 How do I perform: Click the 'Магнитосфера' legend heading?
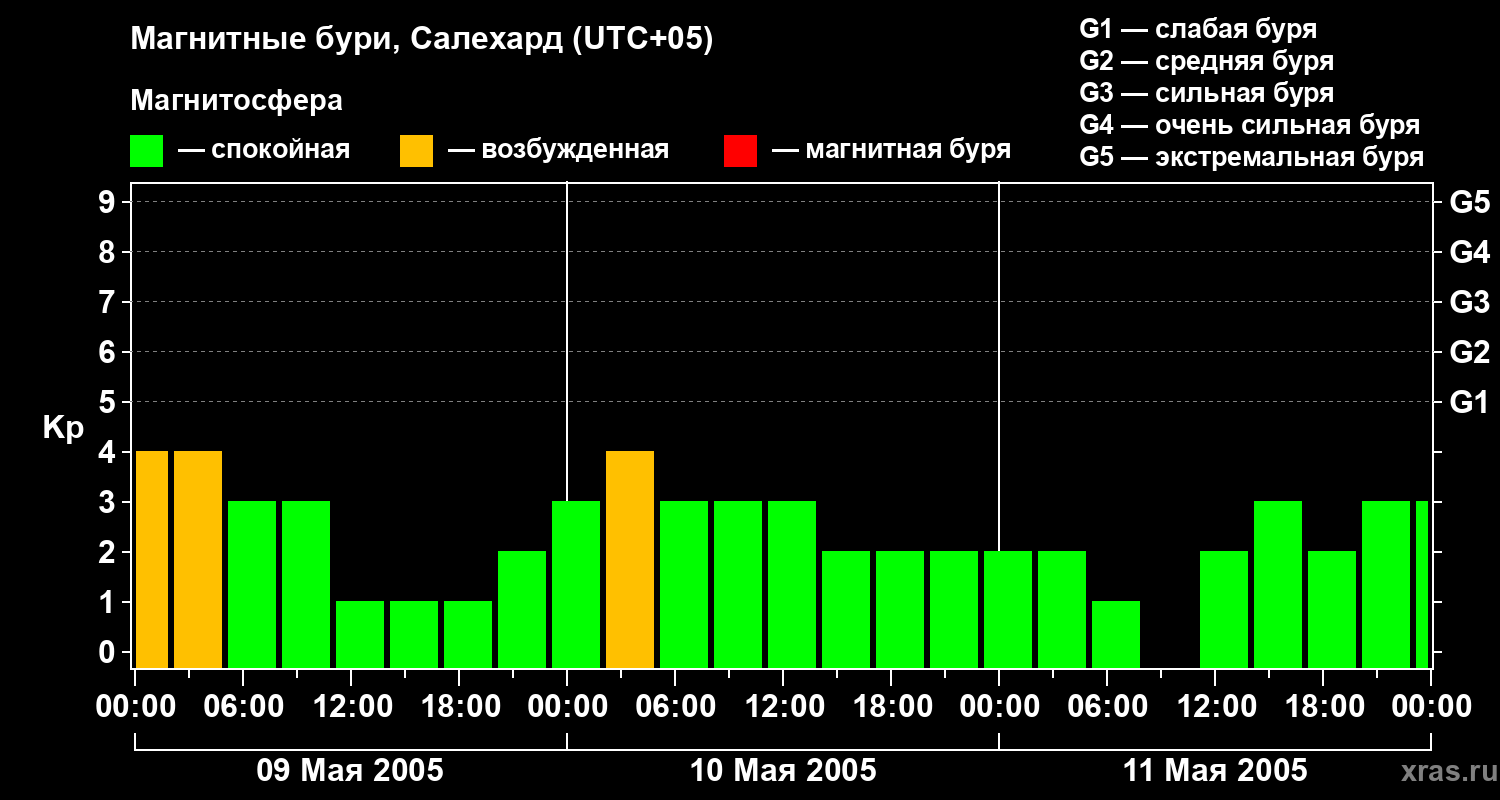[236, 101]
